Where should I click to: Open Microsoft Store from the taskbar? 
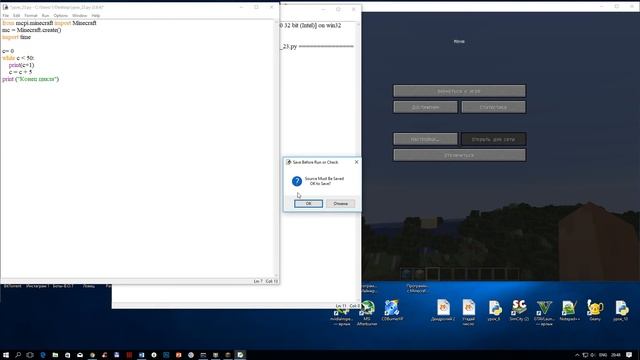(x=68, y=355)
